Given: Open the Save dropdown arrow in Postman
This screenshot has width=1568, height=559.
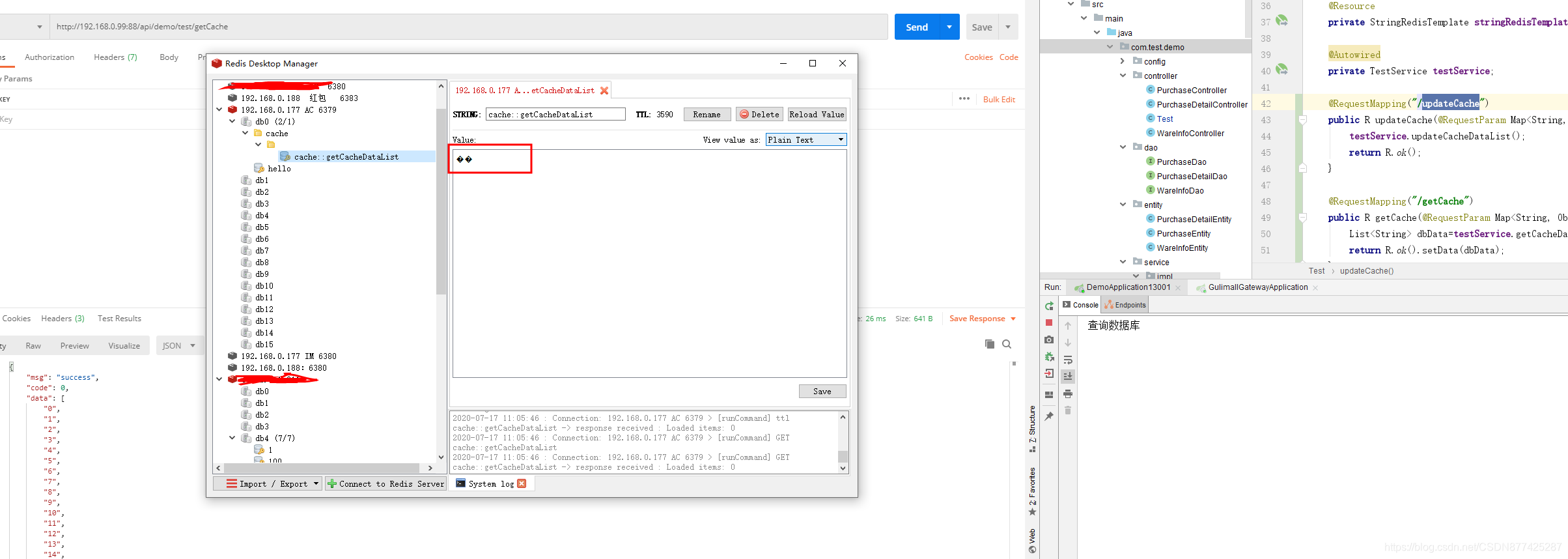Looking at the screenshot, I should coord(1008,27).
